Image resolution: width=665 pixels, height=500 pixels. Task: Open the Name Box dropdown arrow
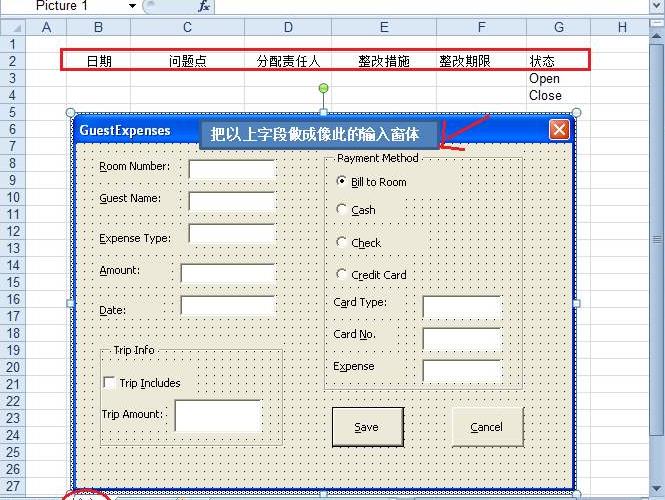[133, 6]
